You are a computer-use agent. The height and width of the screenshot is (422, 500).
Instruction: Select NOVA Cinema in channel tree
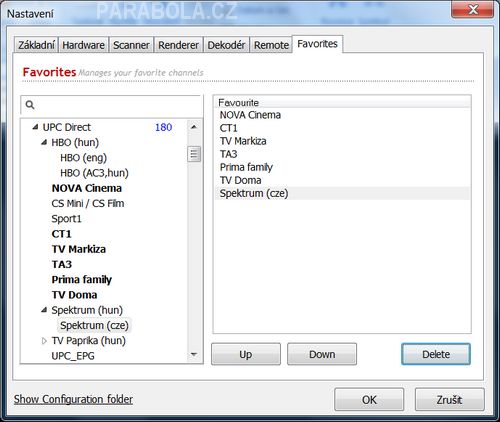pos(87,188)
